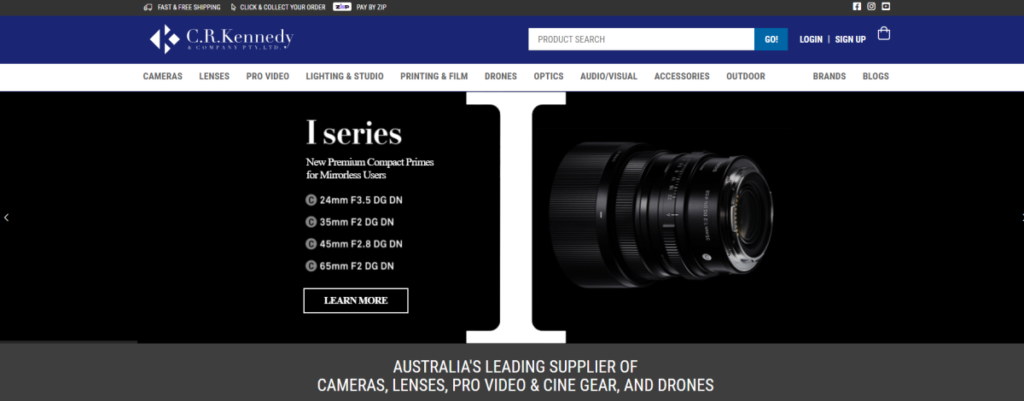Image resolution: width=1024 pixels, height=401 pixels.
Task: Open the Instagram social icon
Action: click(x=871, y=7)
